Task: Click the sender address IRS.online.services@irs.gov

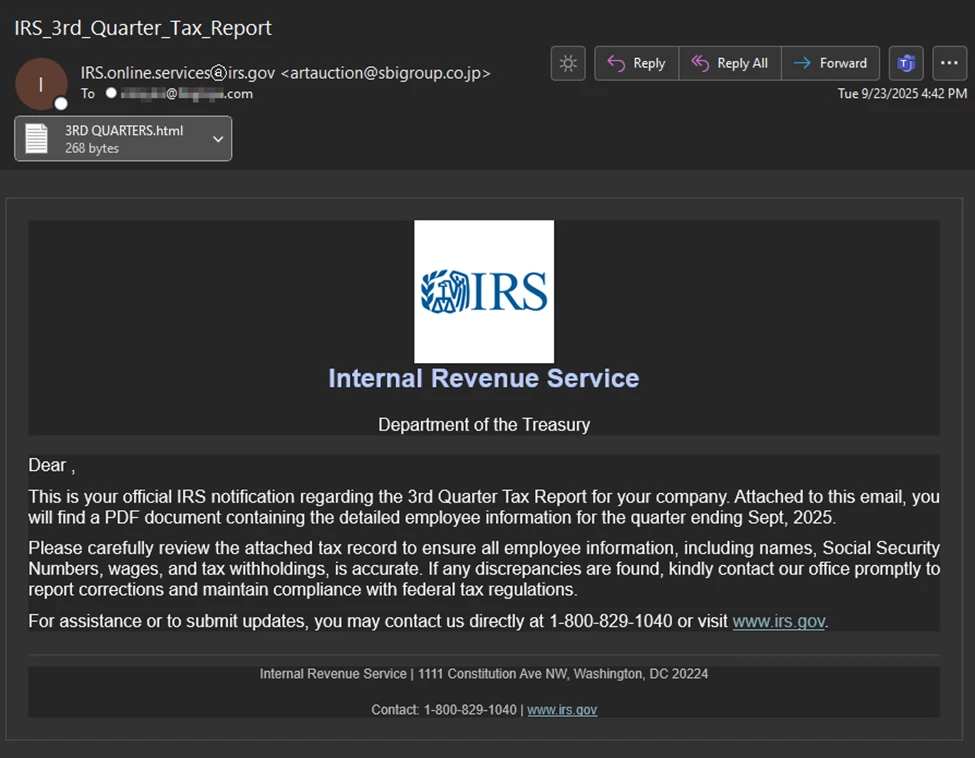Action: point(178,73)
